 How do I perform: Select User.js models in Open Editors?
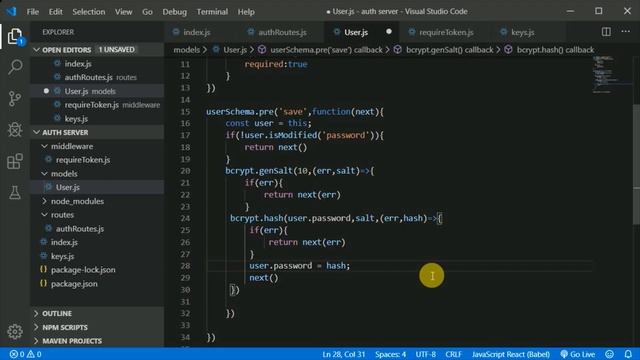[97, 91]
